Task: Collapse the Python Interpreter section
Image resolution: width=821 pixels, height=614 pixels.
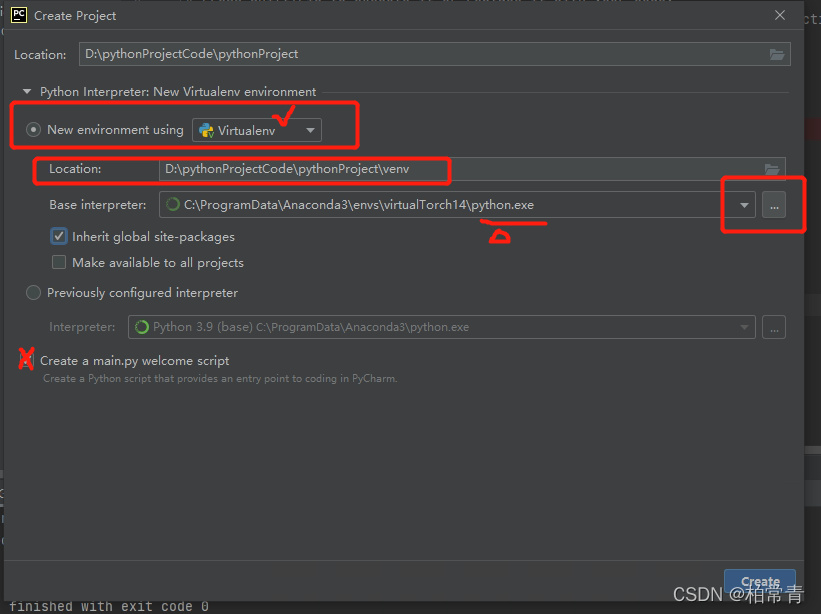Action: [27, 92]
